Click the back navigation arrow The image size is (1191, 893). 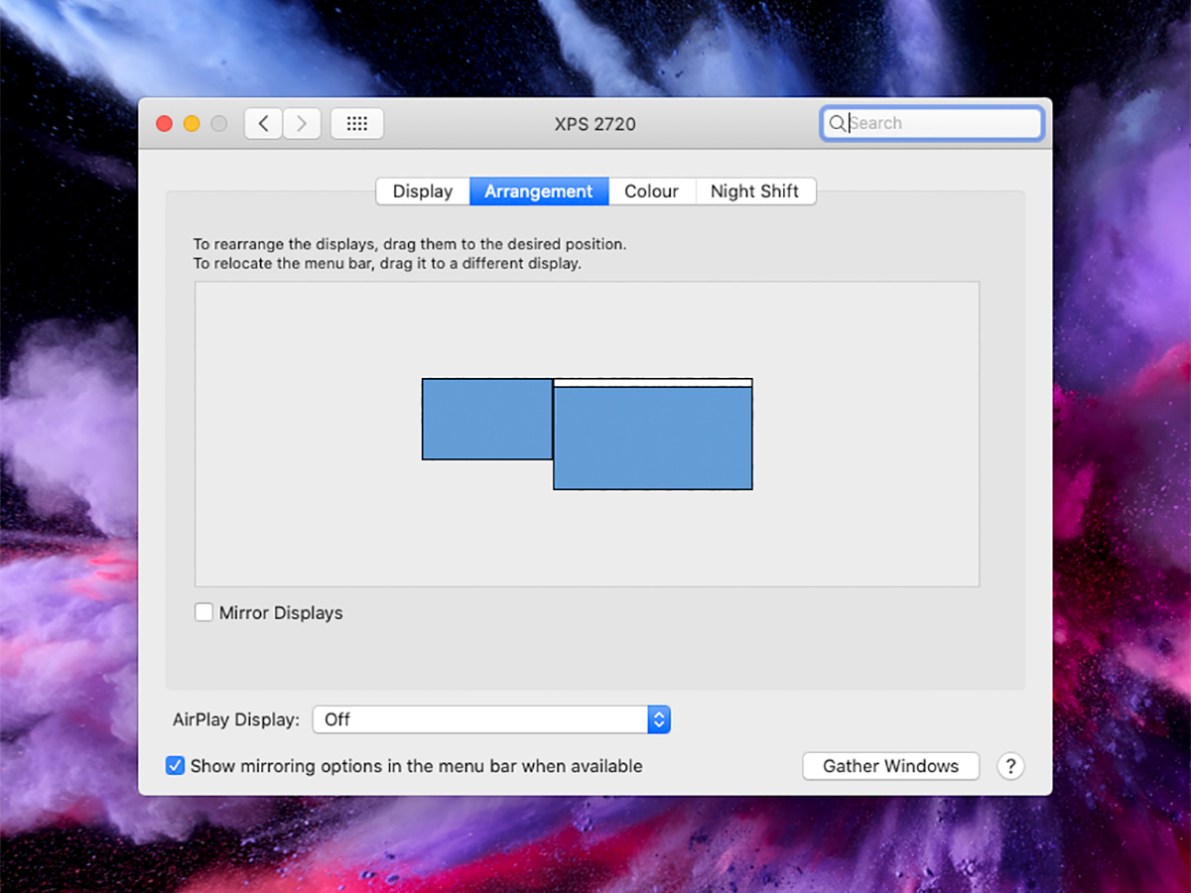click(263, 123)
